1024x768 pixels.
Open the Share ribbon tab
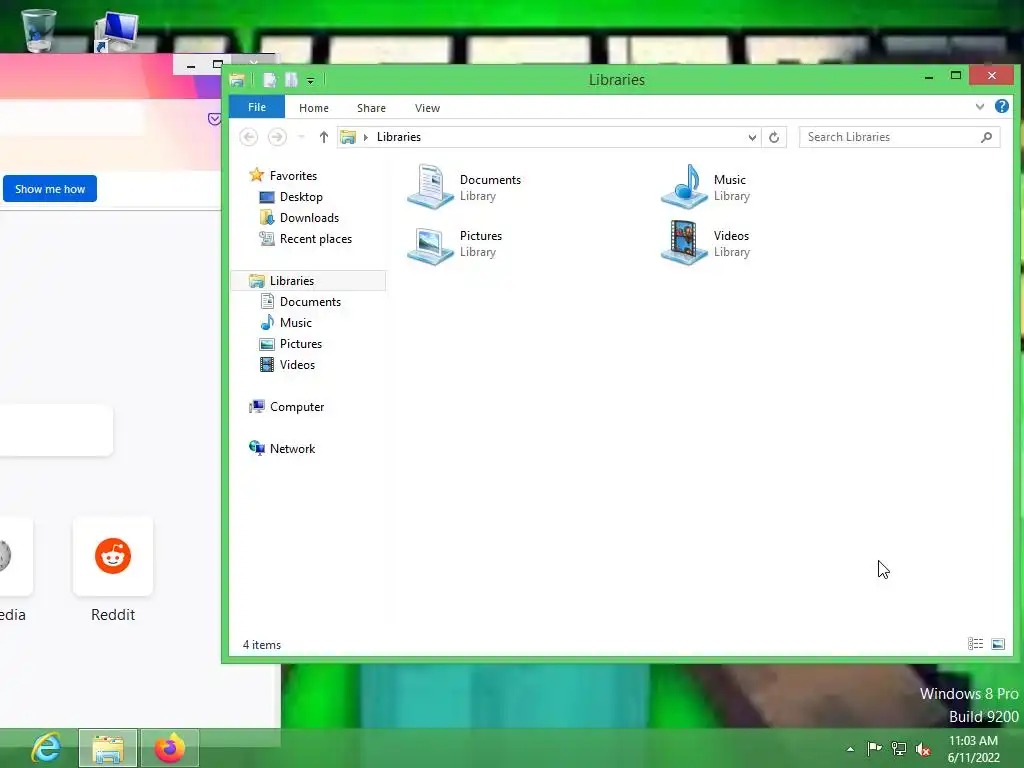pos(372,108)
